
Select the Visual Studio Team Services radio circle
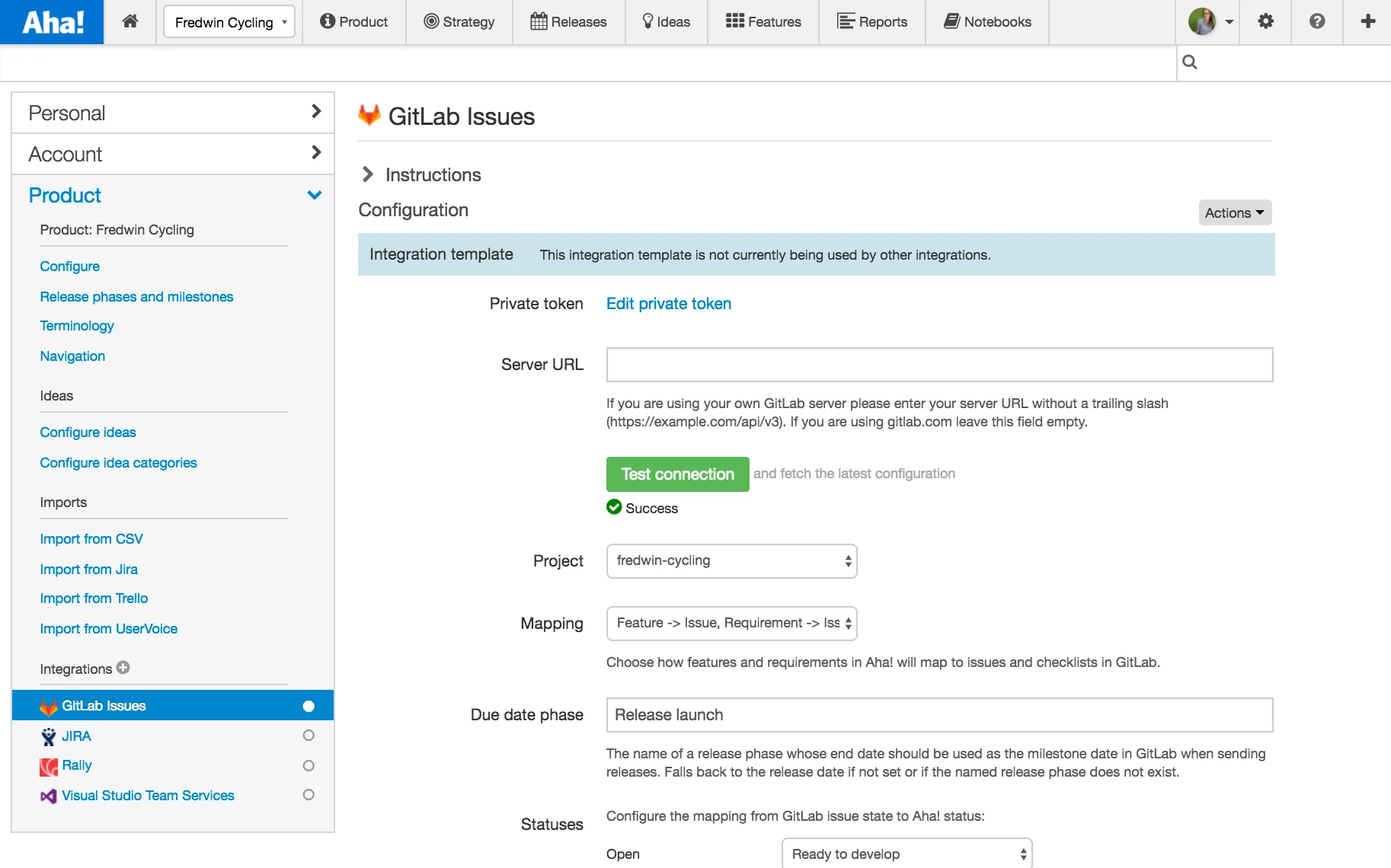click(309, 795)
